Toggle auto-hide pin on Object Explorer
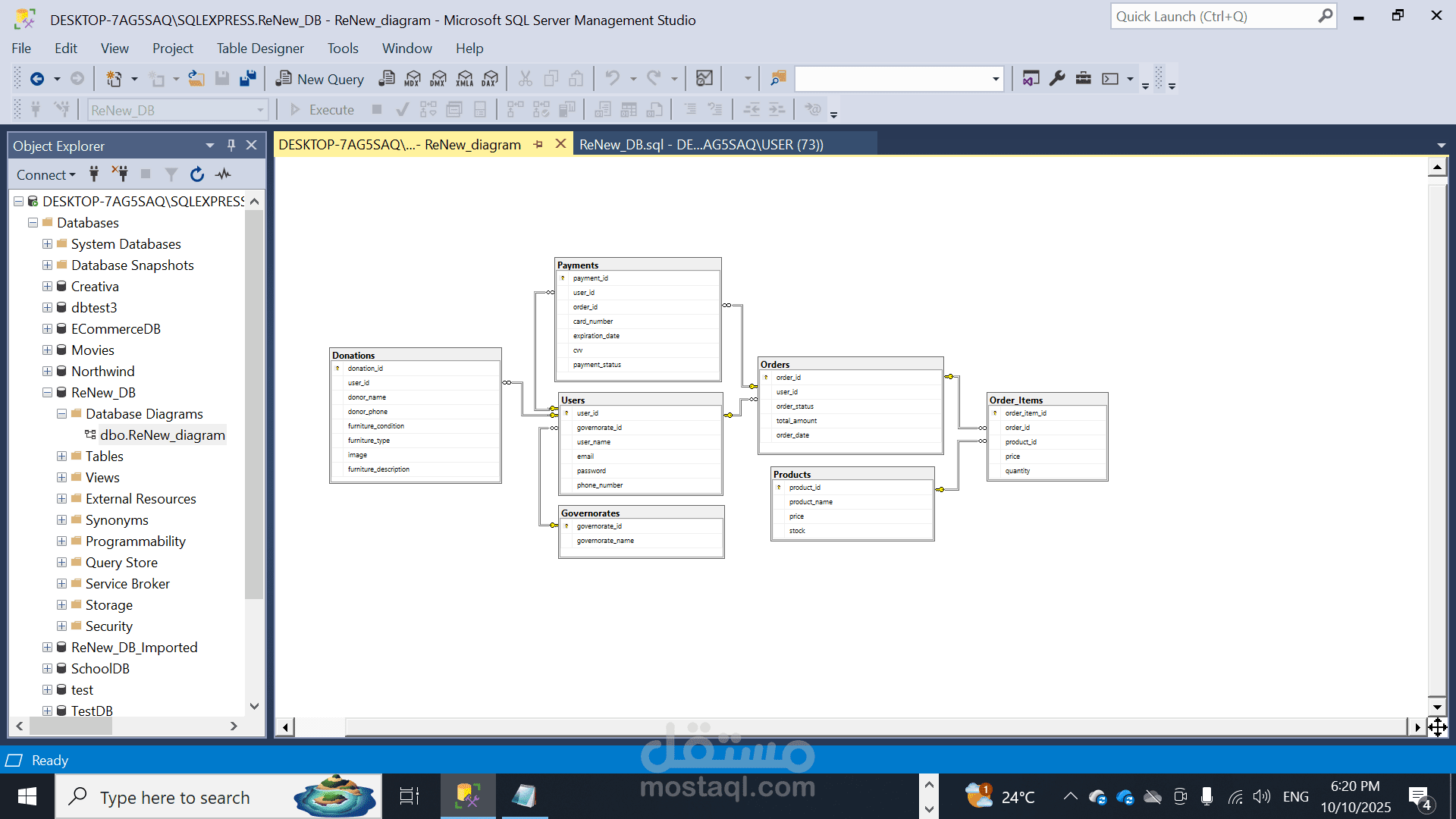The width and height of the screenshot is (1456, 819). pyautogui.click(x=231, y=145)
